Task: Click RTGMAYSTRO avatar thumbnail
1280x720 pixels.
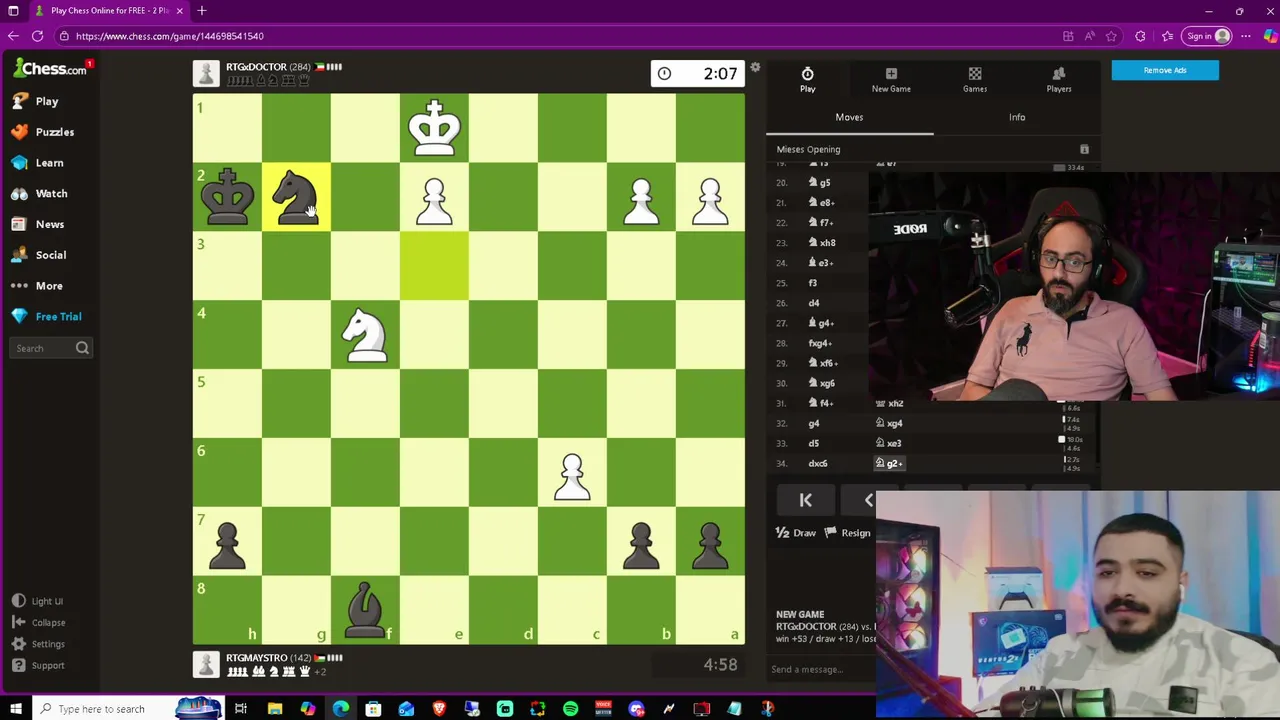Action: tap(206, 664)
